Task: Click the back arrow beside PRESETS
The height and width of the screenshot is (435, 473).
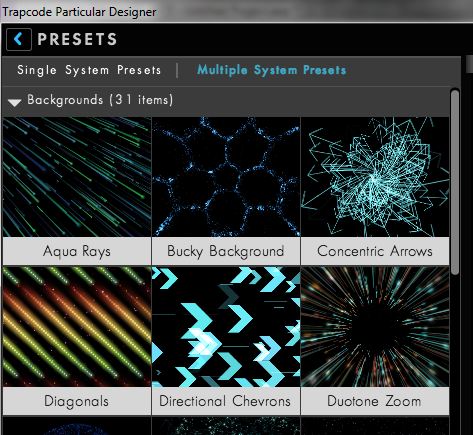Action: [x=19, y=39]
